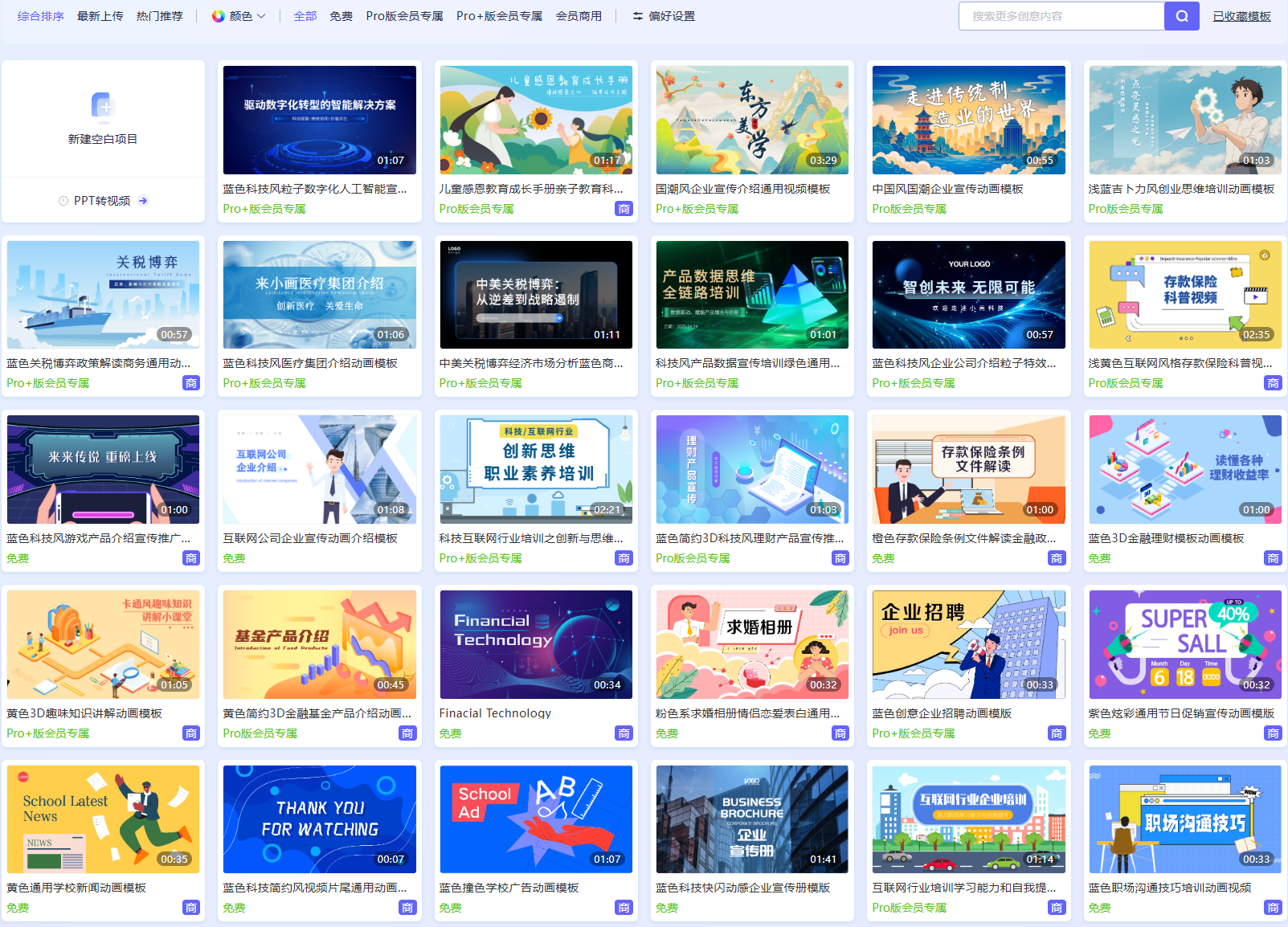Click the arrow icon beside PPT转视频
Image resolution: width=1288 pixels, height=927 pixels.
click(x=143, y=201)
